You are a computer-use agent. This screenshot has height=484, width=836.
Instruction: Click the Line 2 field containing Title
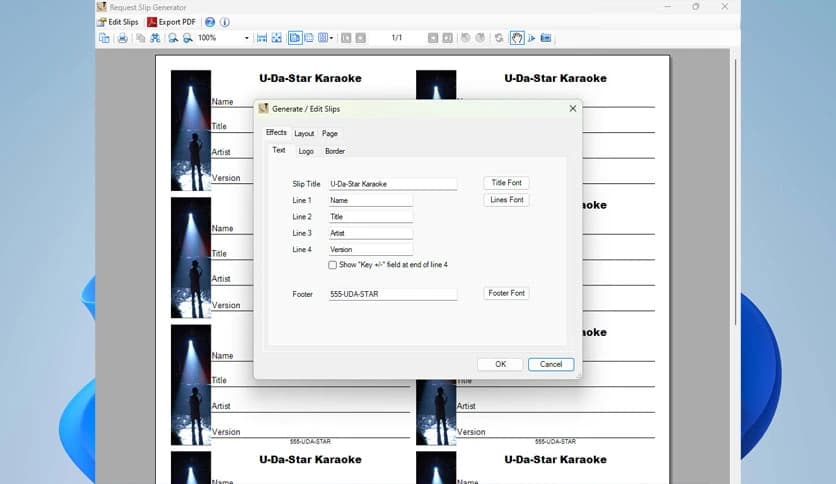tap(371, 217)
